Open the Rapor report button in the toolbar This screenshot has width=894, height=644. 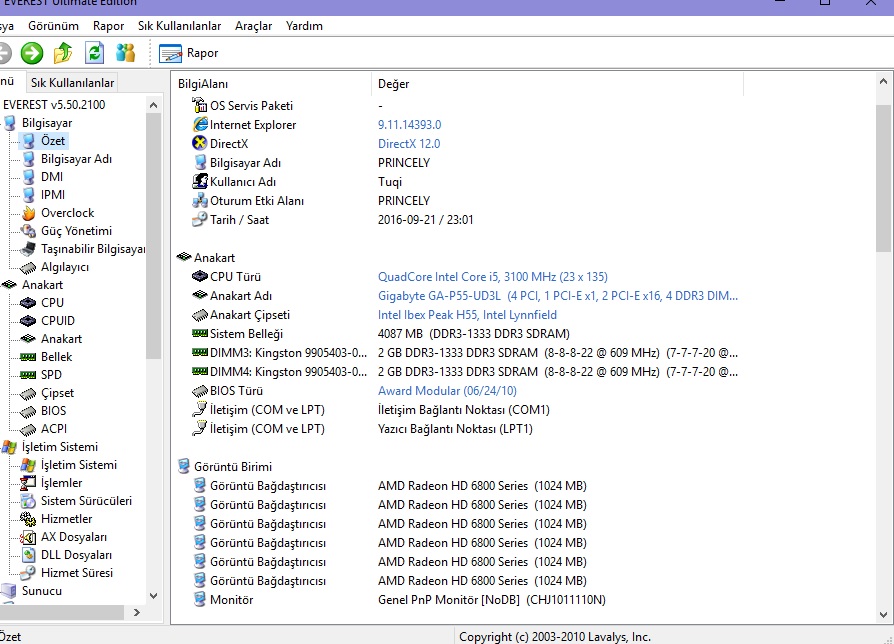[189, 53]
